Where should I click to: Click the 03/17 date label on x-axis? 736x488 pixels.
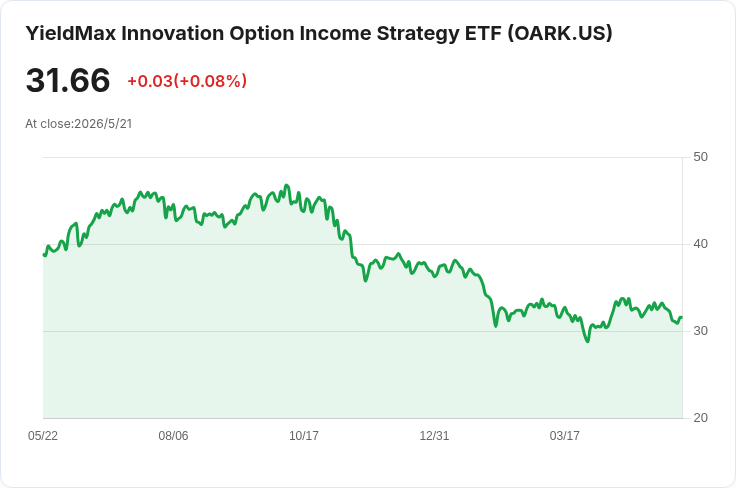click(564, 435)
